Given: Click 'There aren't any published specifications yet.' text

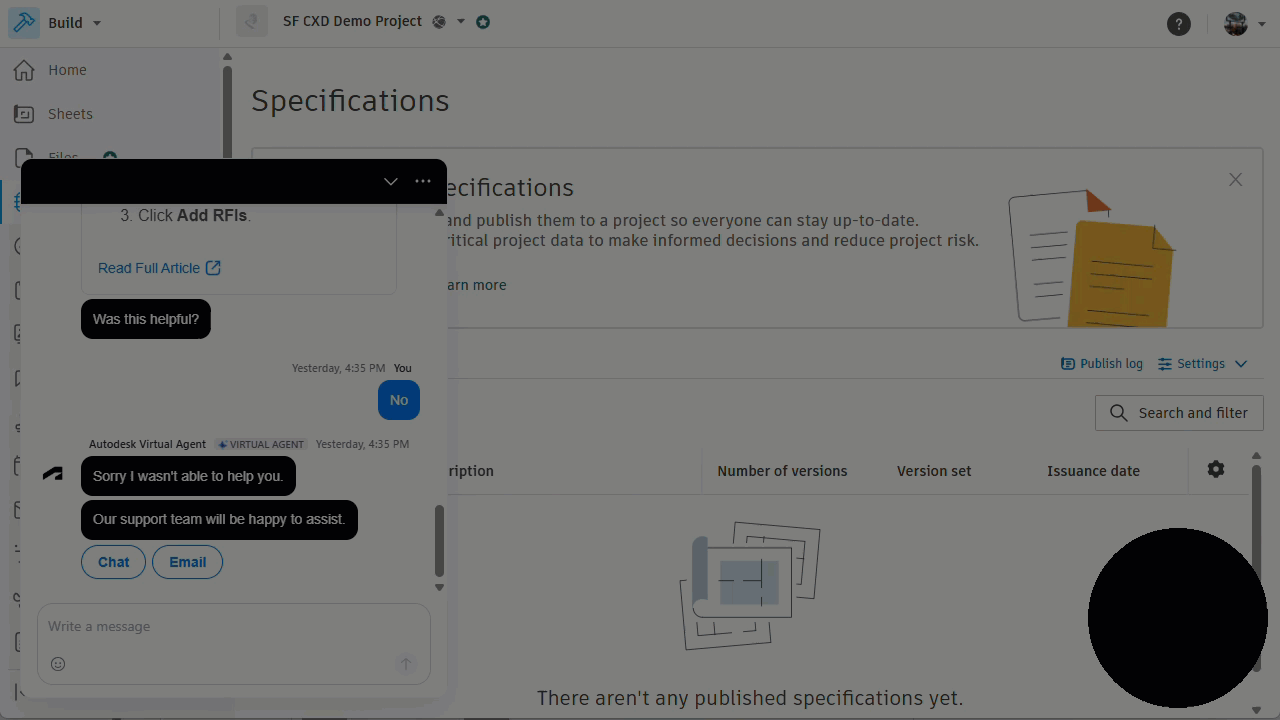Looking at the screenshot, I should pyautogui.click(x=750, y=698).
